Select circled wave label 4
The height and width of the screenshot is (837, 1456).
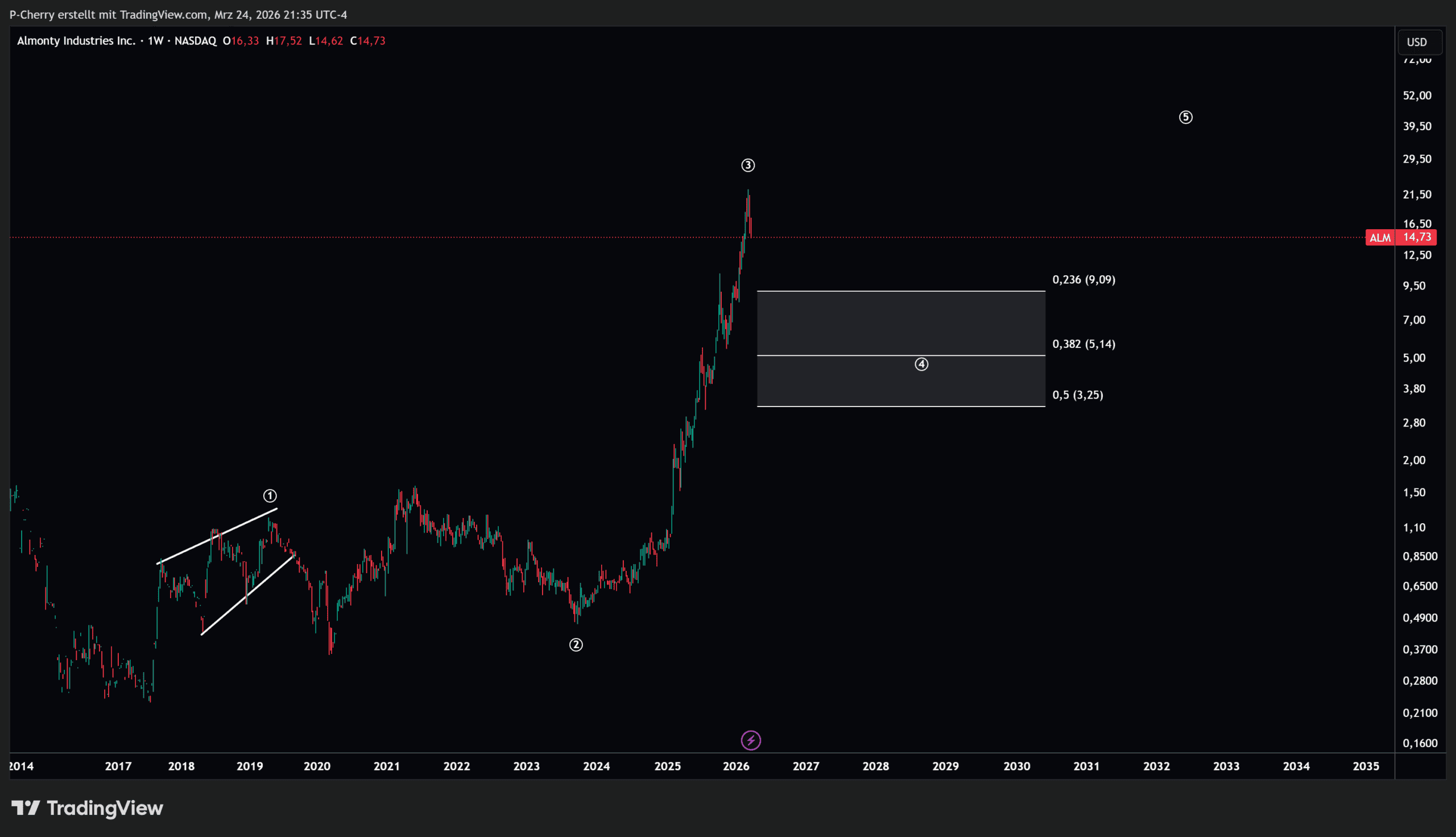click(921, 364)
